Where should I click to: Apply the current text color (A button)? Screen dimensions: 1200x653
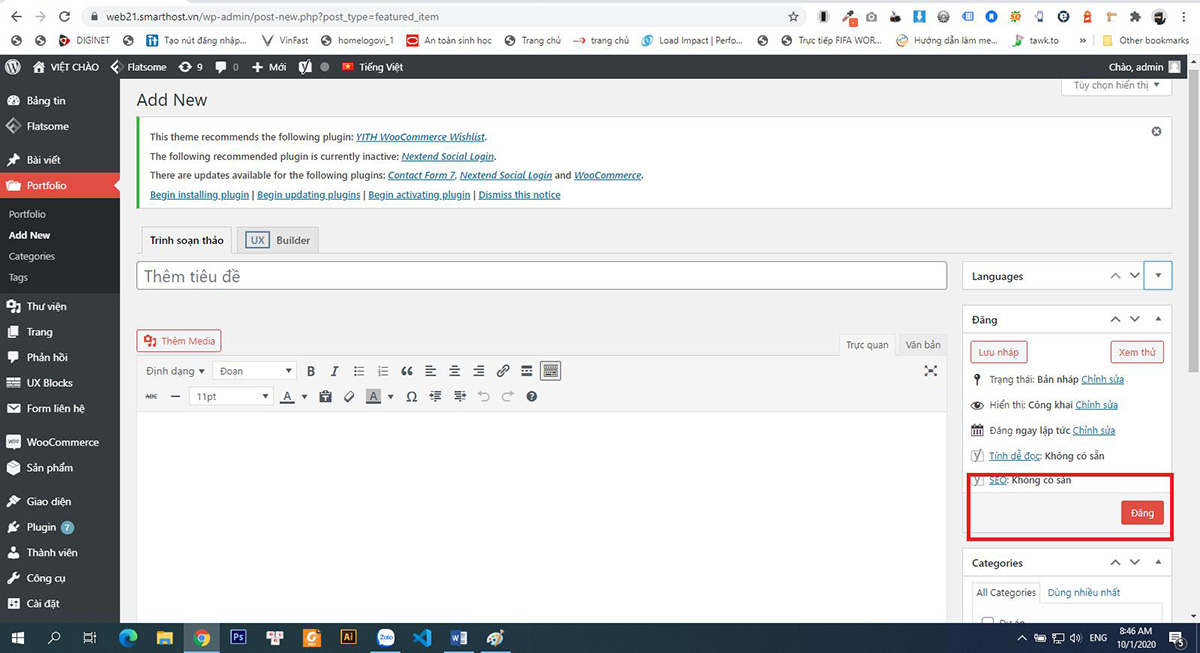(x=287, y=397)
